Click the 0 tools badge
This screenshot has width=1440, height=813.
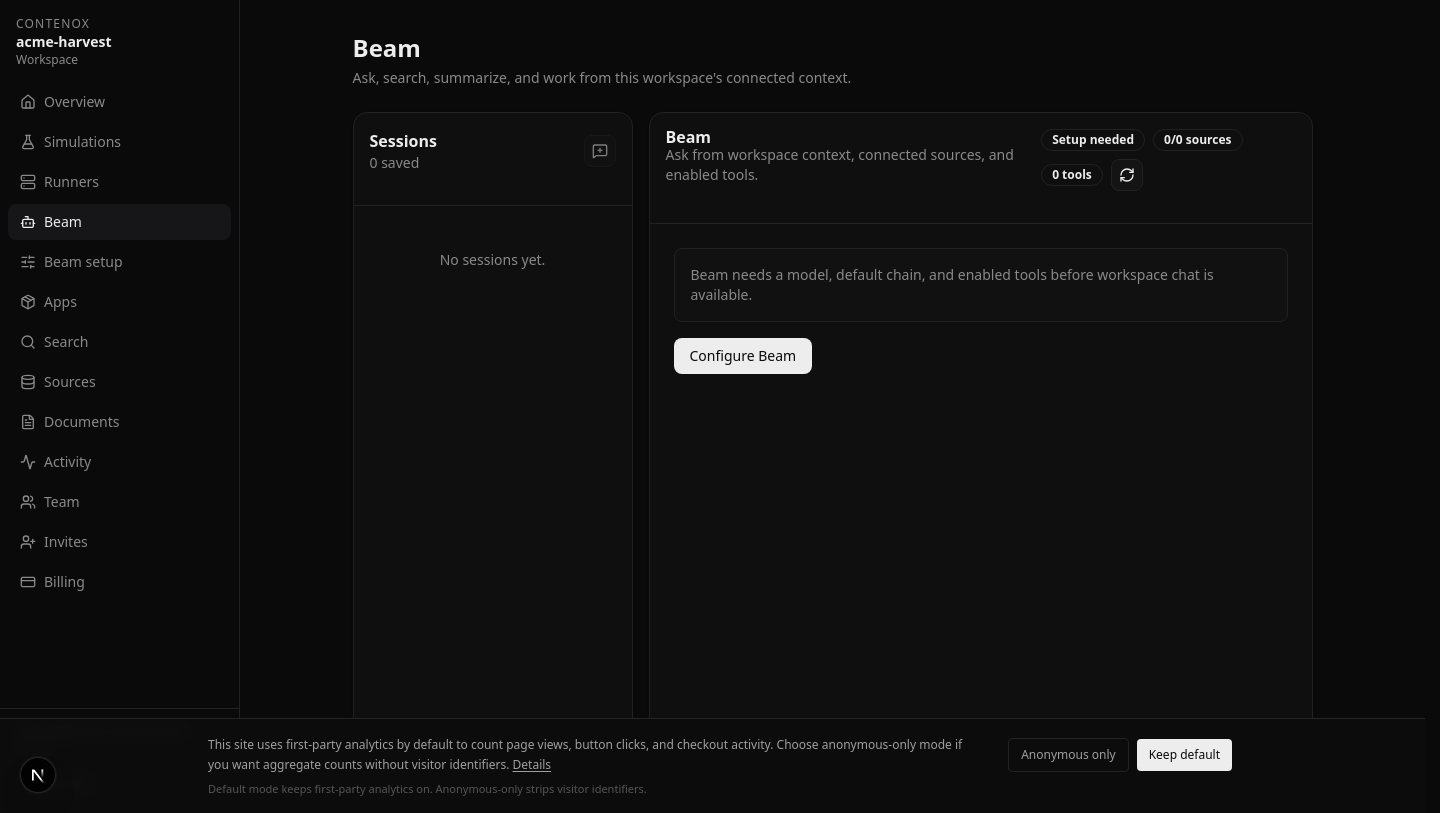[x=1072, y=175]
